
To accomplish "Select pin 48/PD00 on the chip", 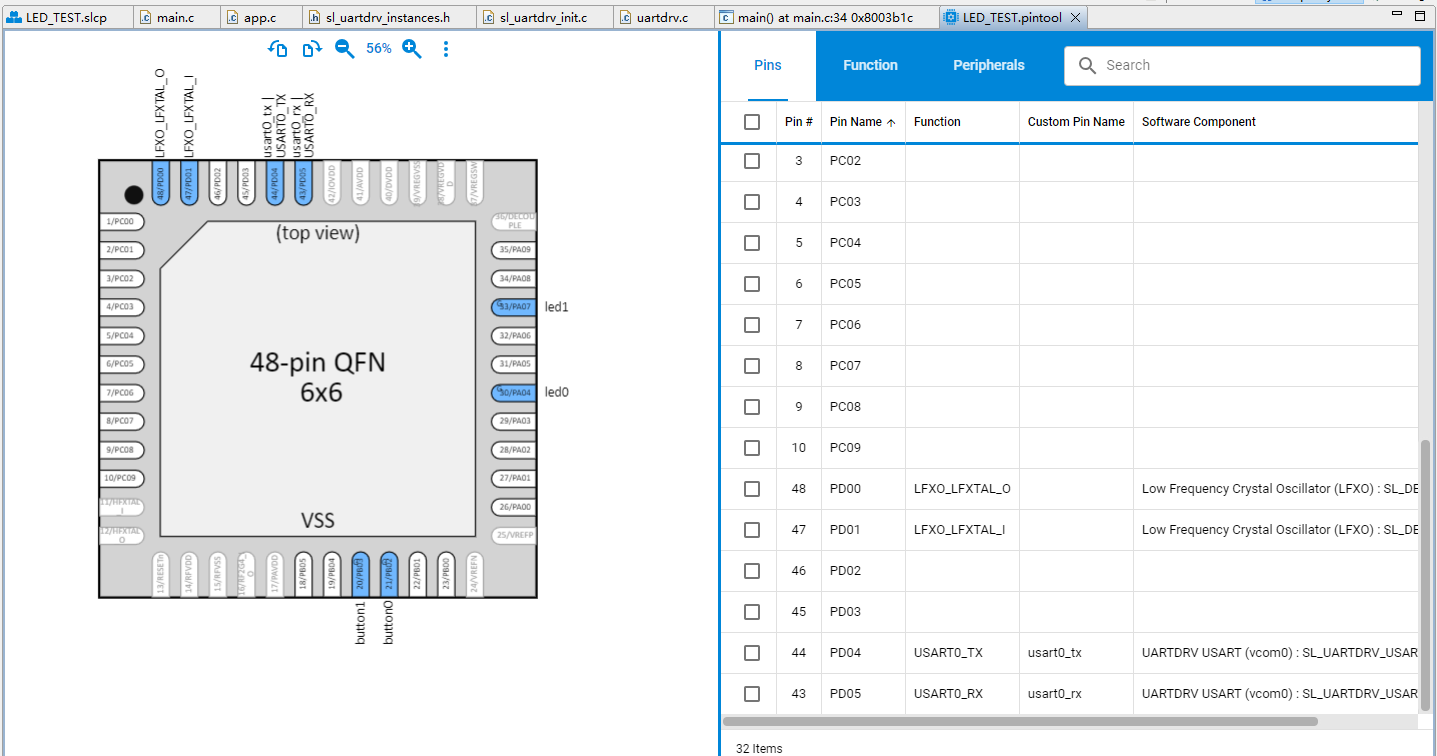I will click(160, 184).
